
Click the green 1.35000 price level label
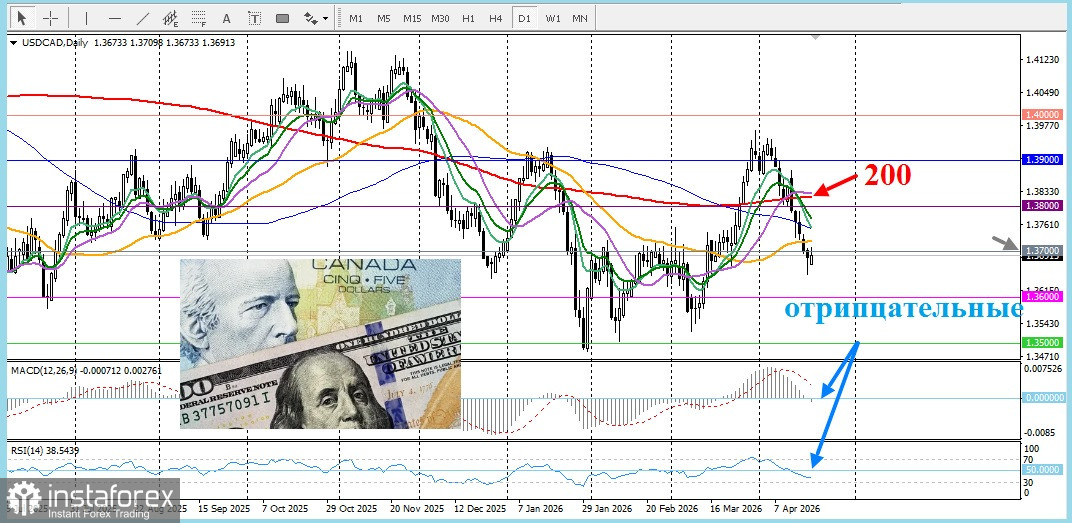pos(1043,343)
